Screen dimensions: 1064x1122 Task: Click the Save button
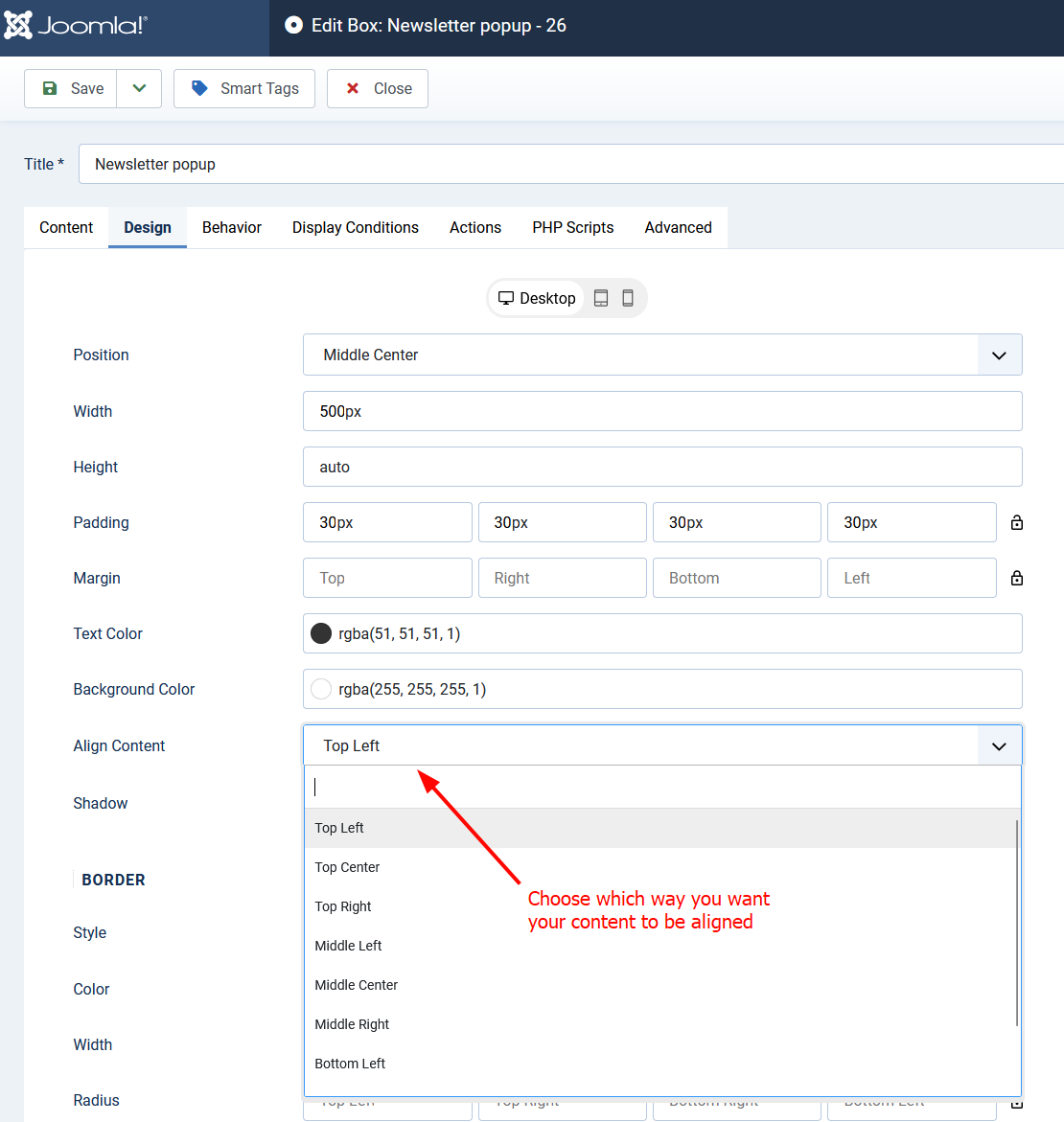[70, 89]
